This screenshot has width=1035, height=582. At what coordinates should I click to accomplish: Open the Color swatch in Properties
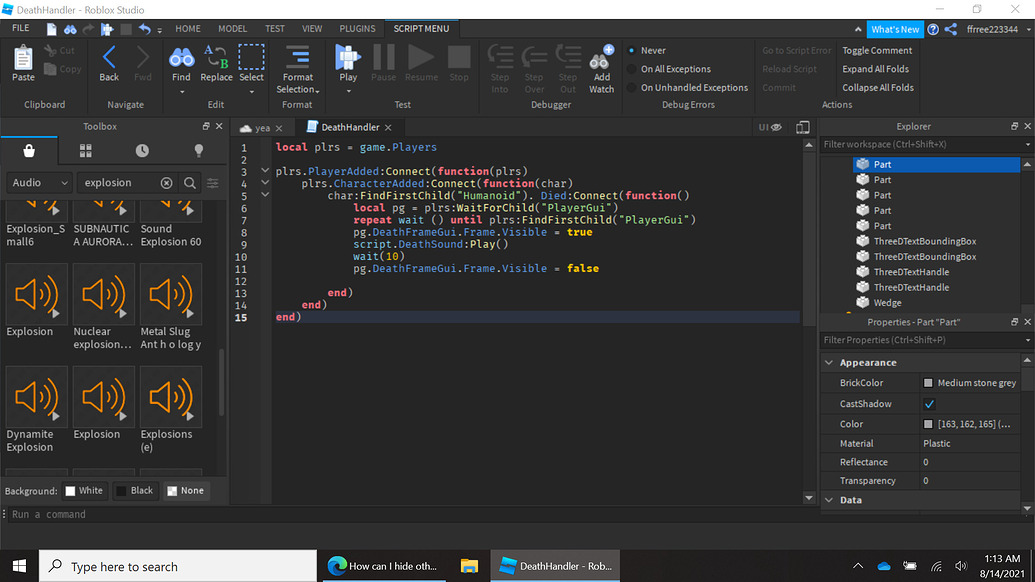[929, 423]
